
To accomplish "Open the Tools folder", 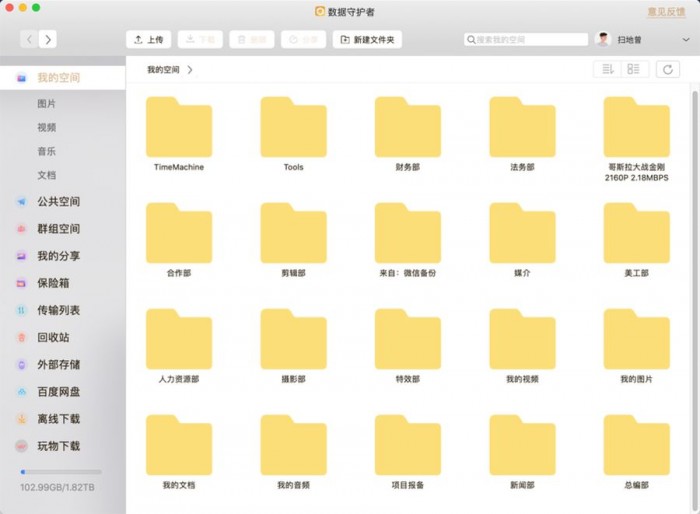I will coord(293,127).
